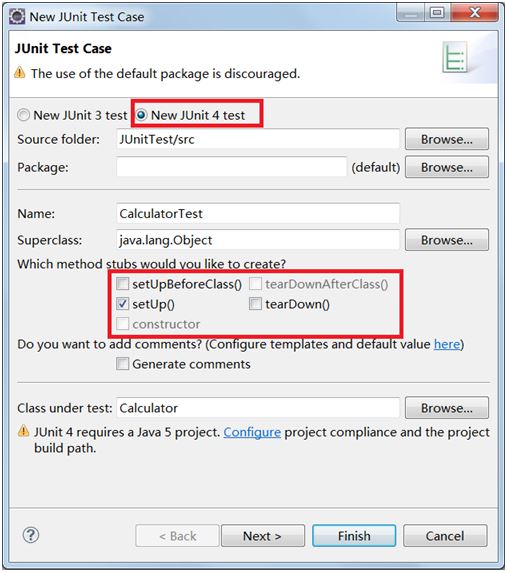Click the help question mark icon
This screenshot has width=507, height=572.
(x=31, y=535)
